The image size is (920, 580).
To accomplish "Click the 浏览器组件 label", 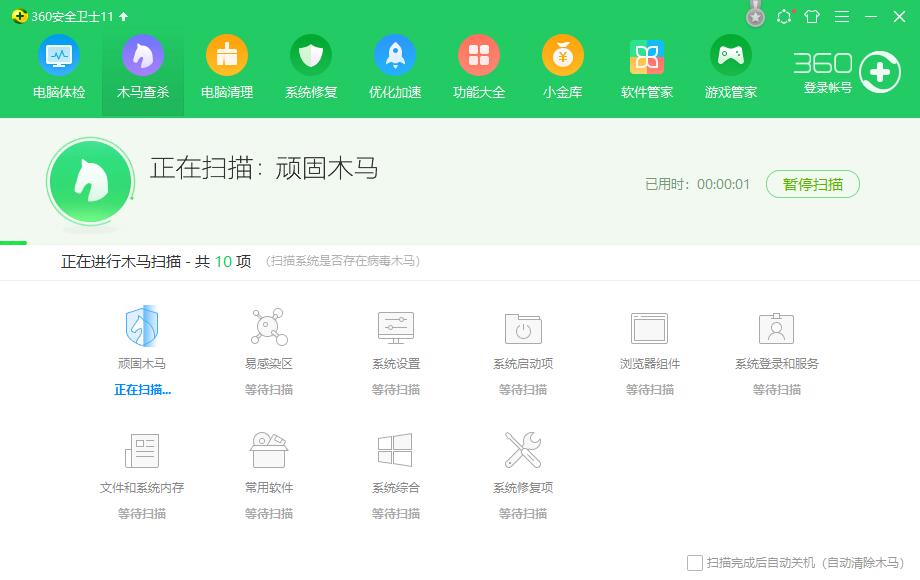I will pos(650,364).
